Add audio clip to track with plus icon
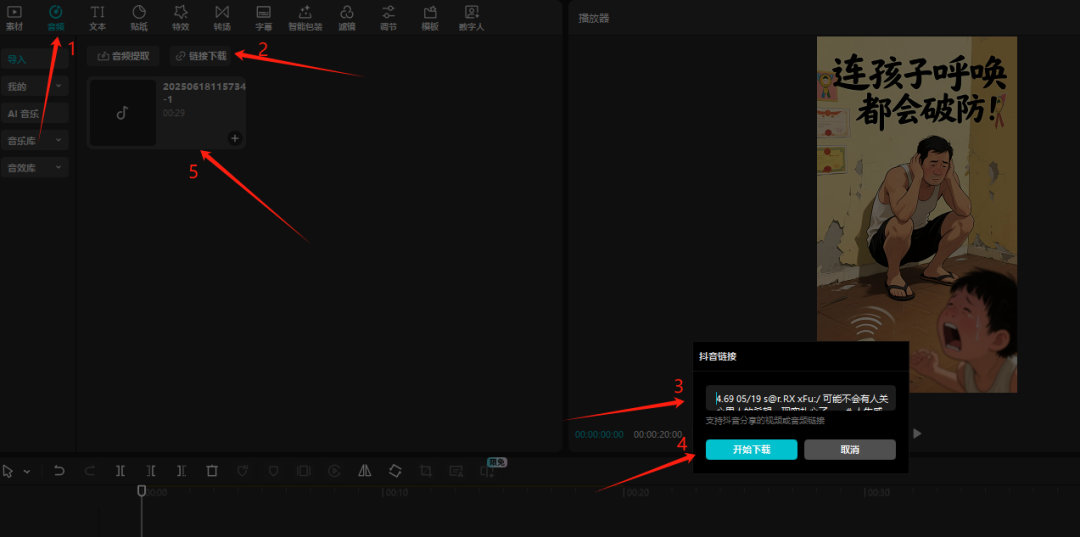 point(235,138)
